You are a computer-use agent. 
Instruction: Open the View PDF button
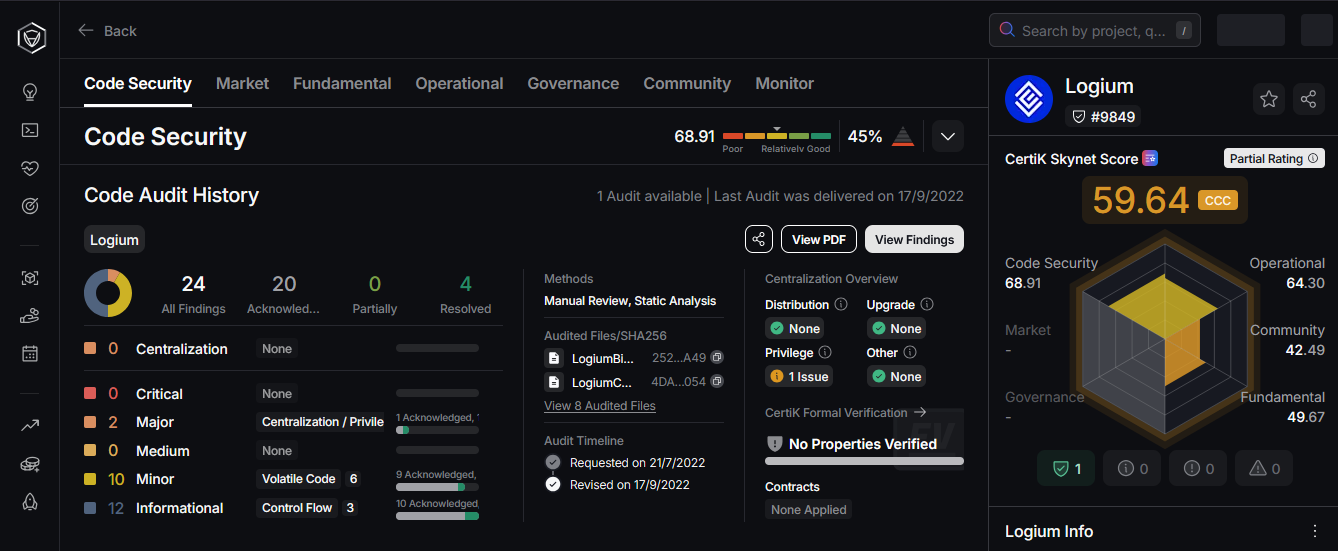tap(819, 239)
